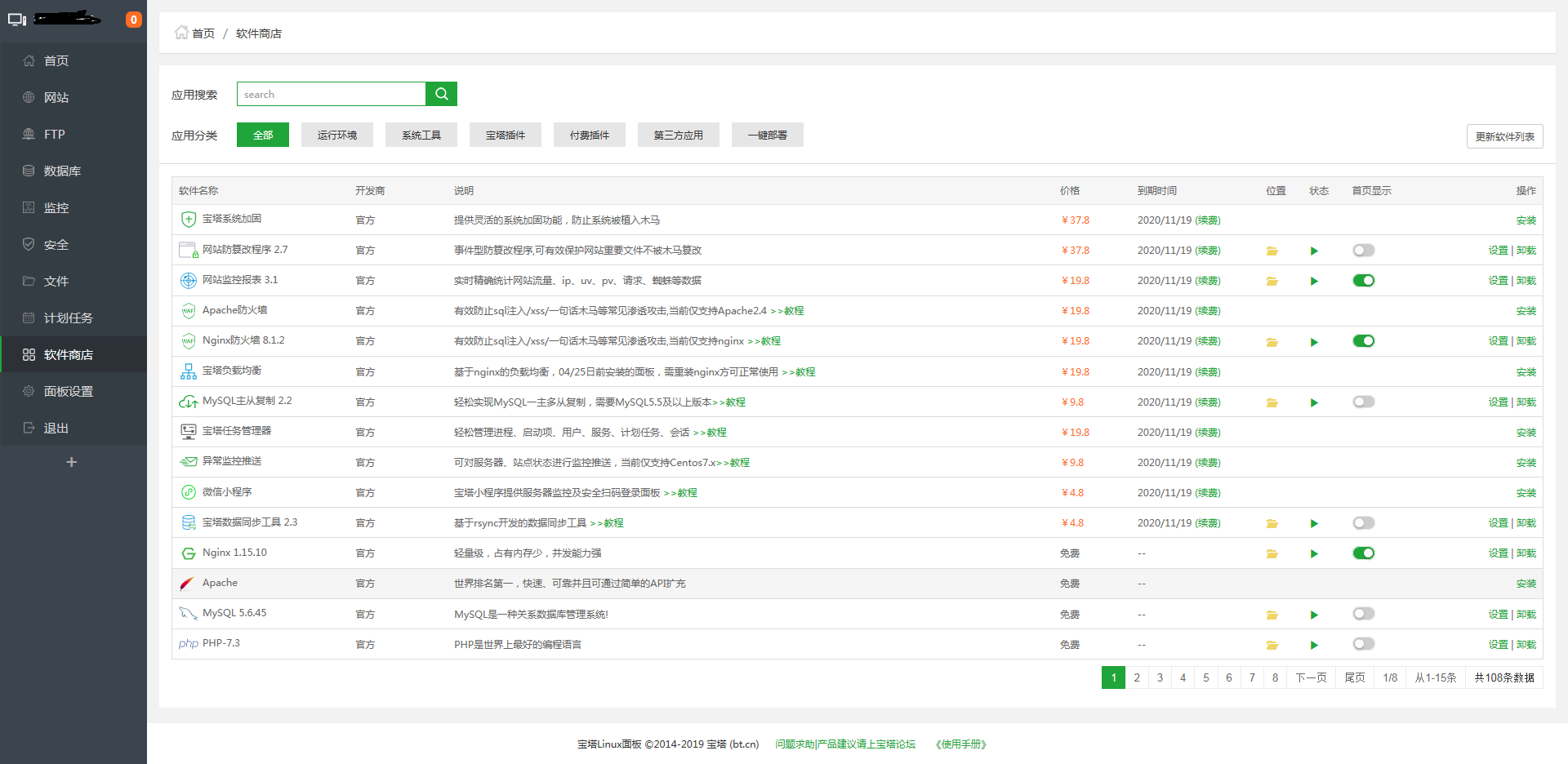Go to page 8 of software list
The height and width of the screenshot is (764, 1568).
(1275, 677)
